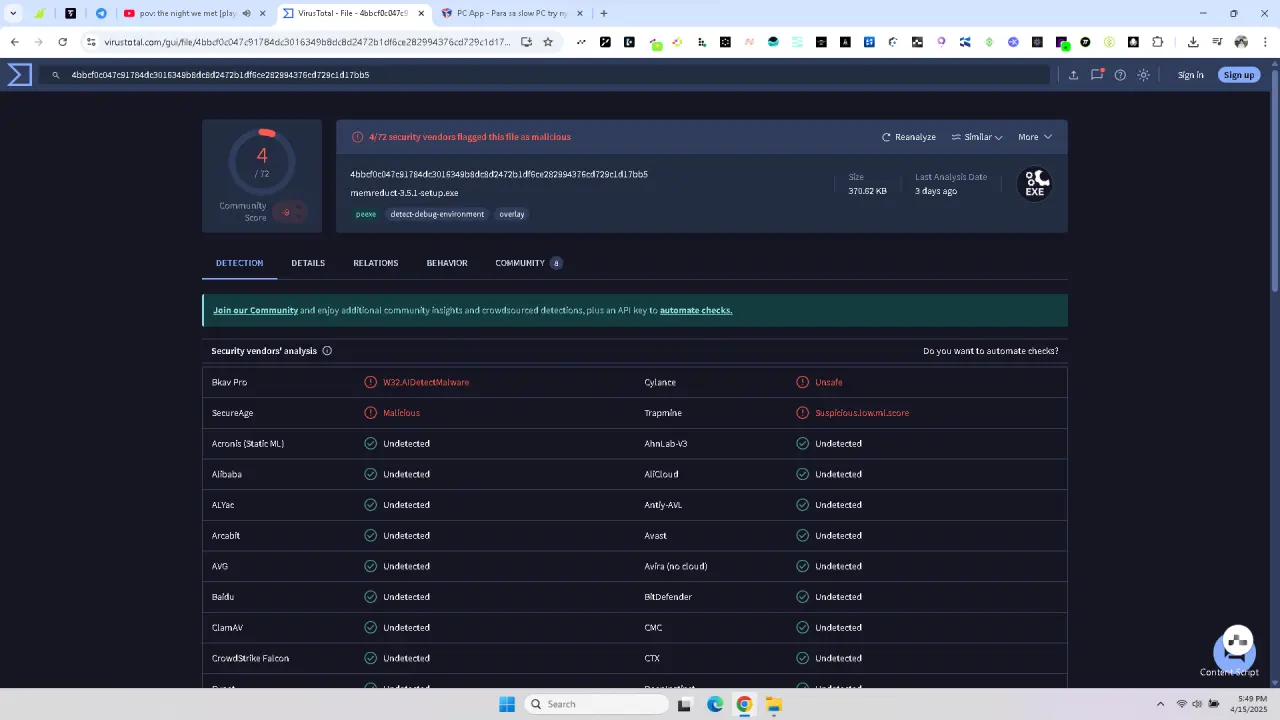The height and width of the screenshot is (720, 1280).
Task: Expand the Similar dropdown
Action: point(977,137)
